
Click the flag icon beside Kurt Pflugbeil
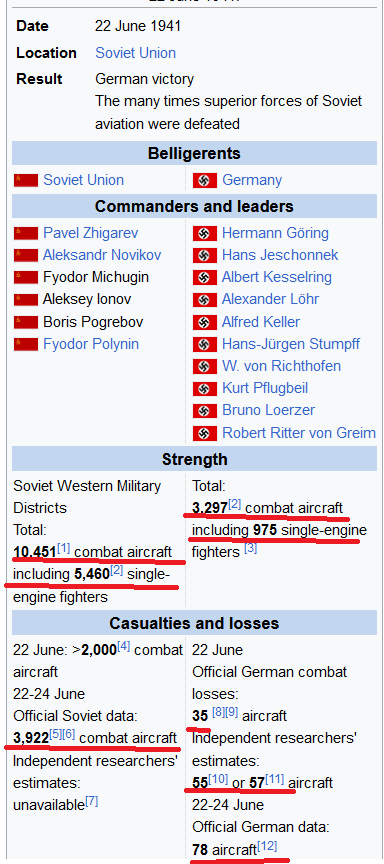(204, 388)
